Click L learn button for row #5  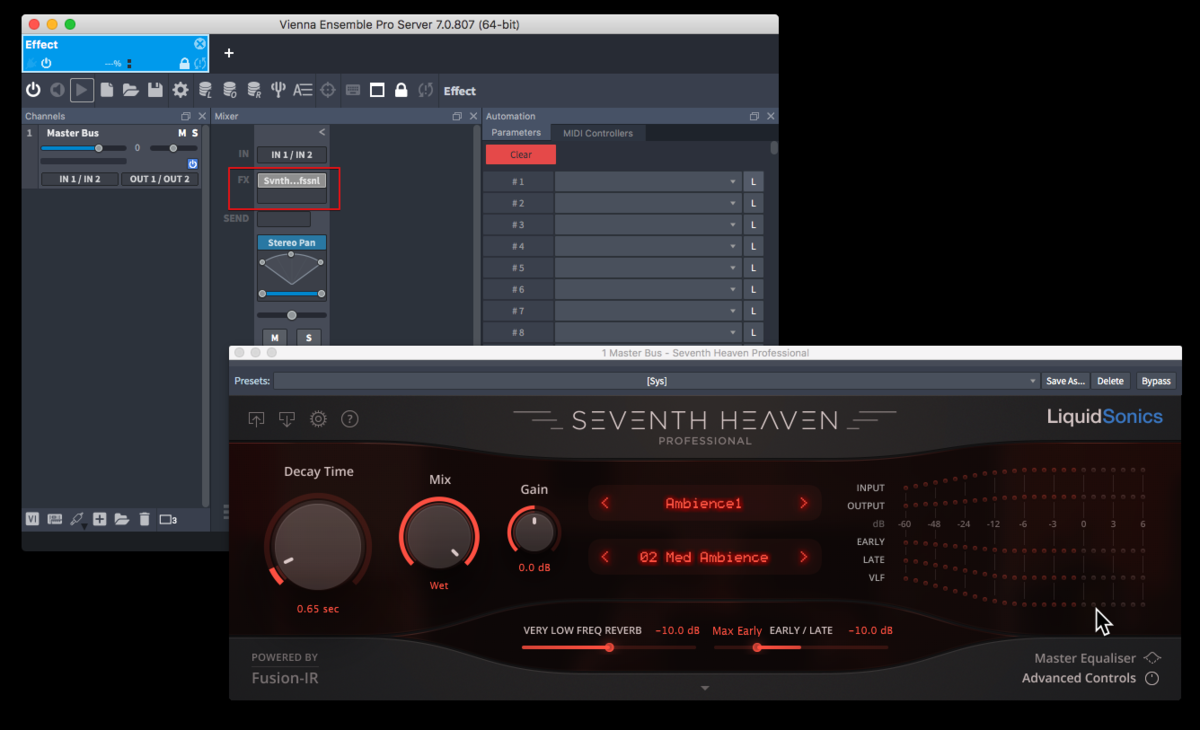tap(754, 268)
